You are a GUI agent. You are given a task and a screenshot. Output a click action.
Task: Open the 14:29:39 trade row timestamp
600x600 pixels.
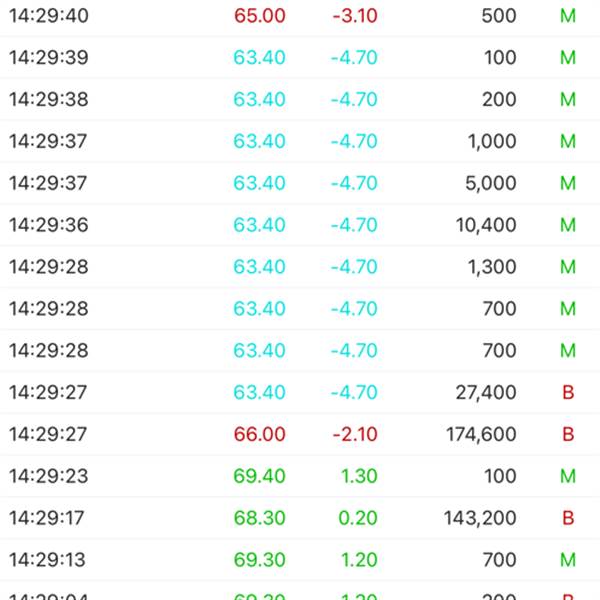[x=48, y=58]
